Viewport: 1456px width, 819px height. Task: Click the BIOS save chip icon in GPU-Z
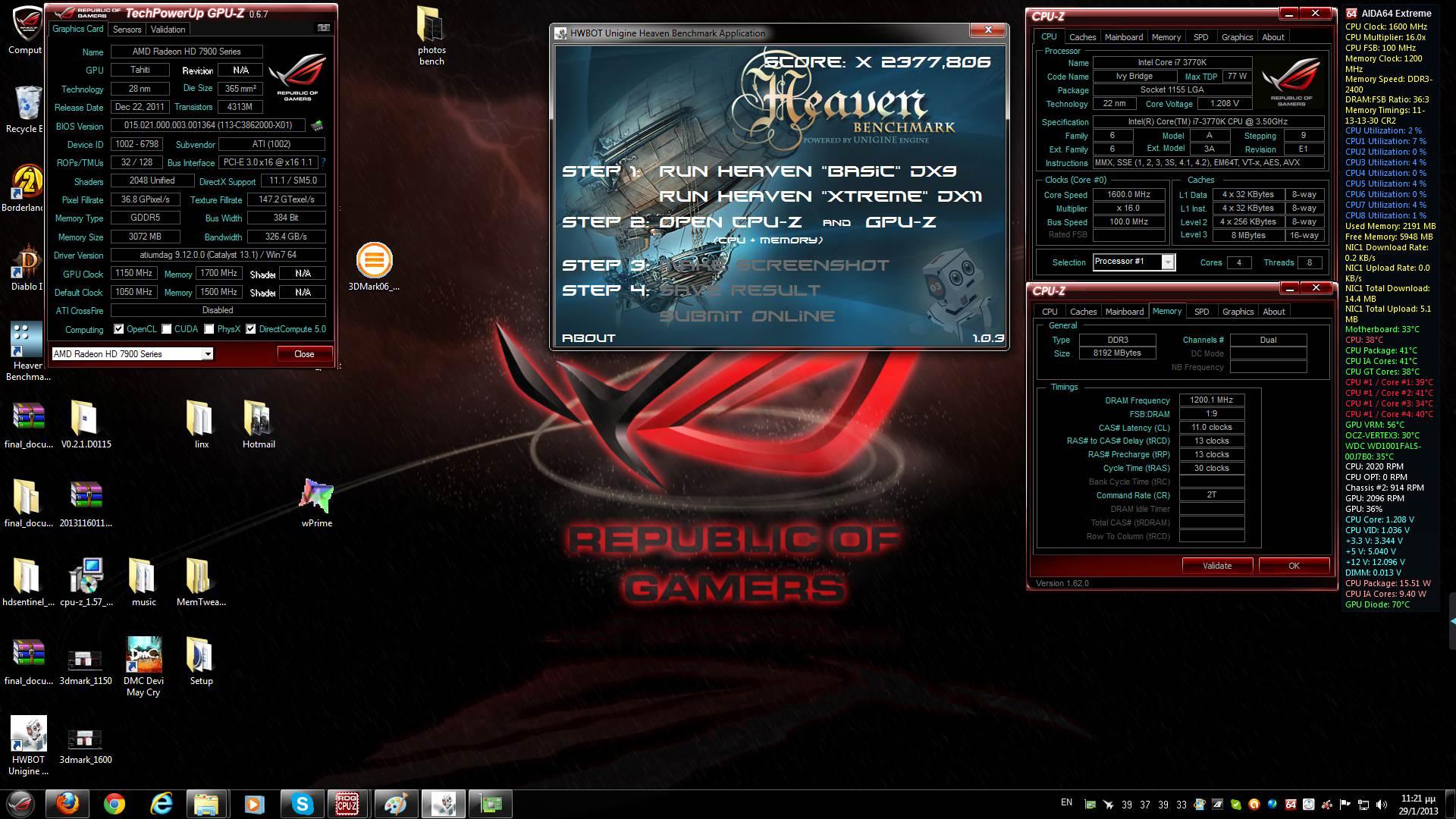[317, 125]
